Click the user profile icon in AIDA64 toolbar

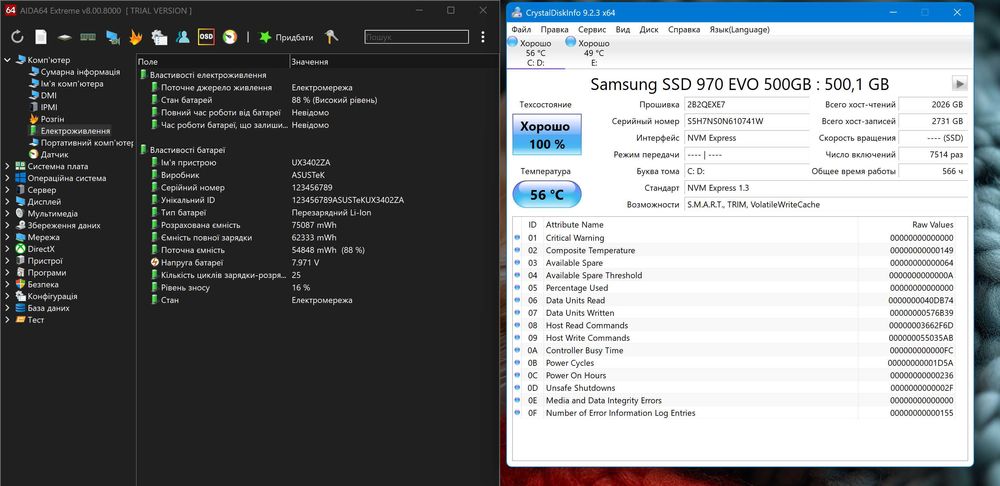pyautogui.click(x=183, y=37)
